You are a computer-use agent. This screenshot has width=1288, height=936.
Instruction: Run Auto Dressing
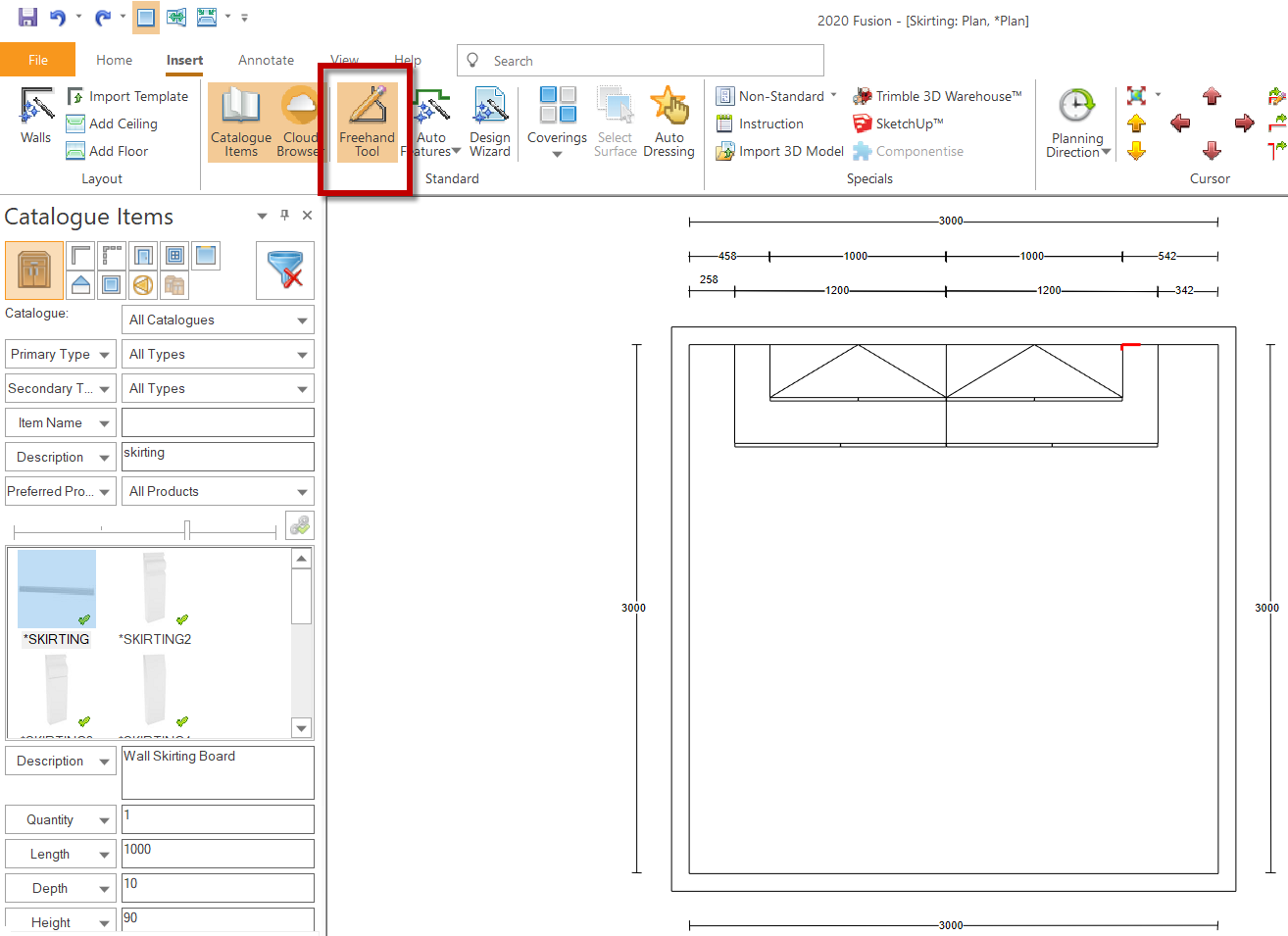click(669, 122)
